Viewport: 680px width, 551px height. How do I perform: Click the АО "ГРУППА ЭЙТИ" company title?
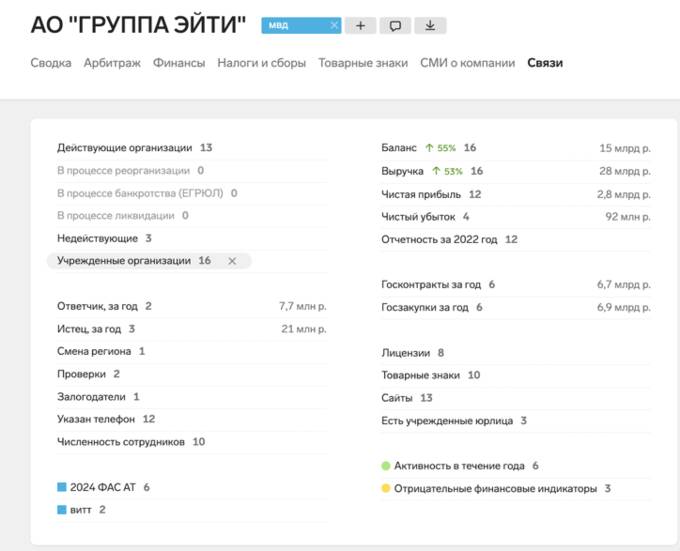tap(138, 25)
